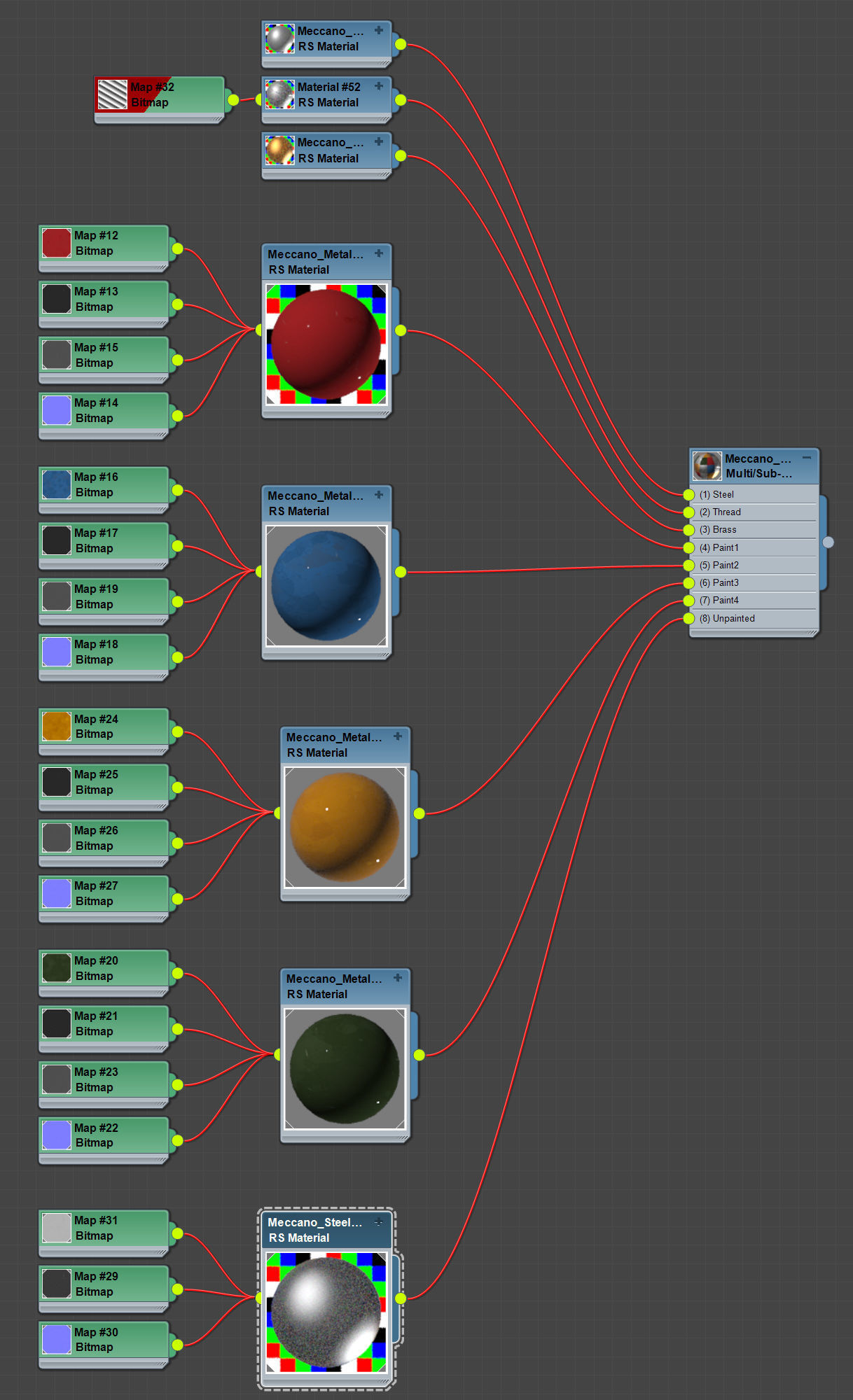Click the green Map #20 bitmap thumbnail
The width and height of the screenshot is (853, 1400).
[x=57, y=968]
